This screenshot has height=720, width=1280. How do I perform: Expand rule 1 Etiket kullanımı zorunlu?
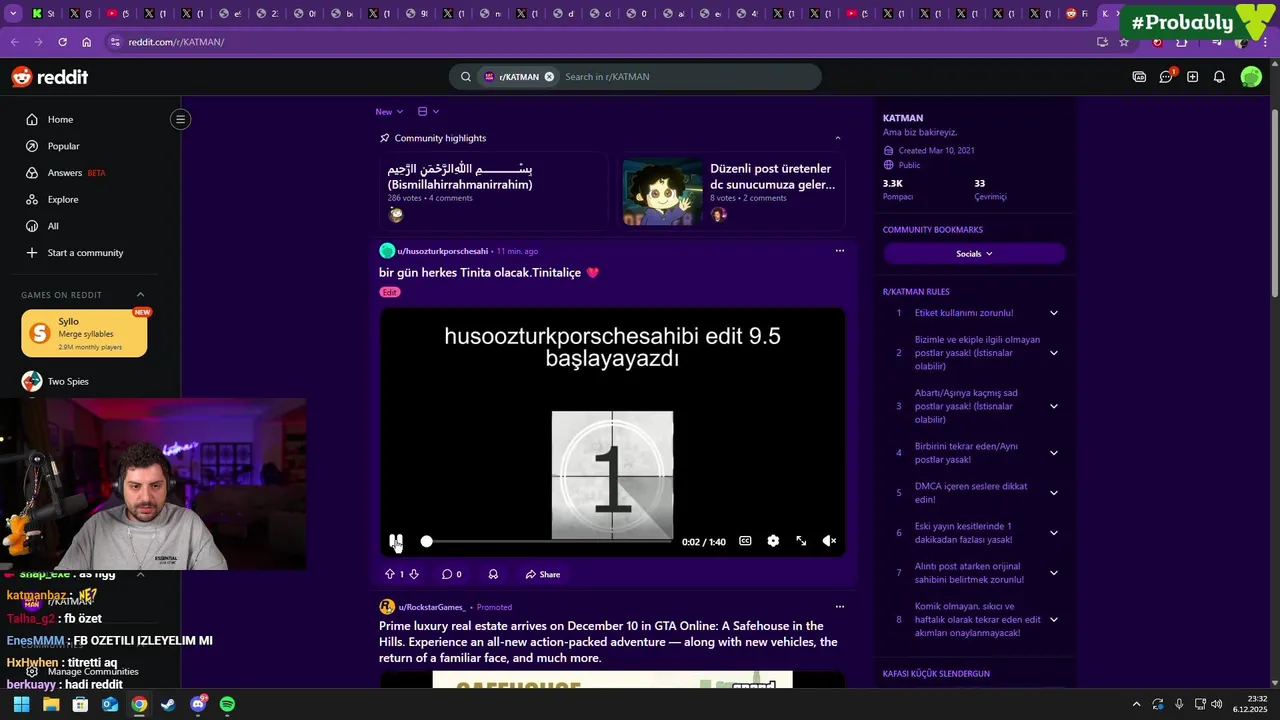[x=1053, y=313]
